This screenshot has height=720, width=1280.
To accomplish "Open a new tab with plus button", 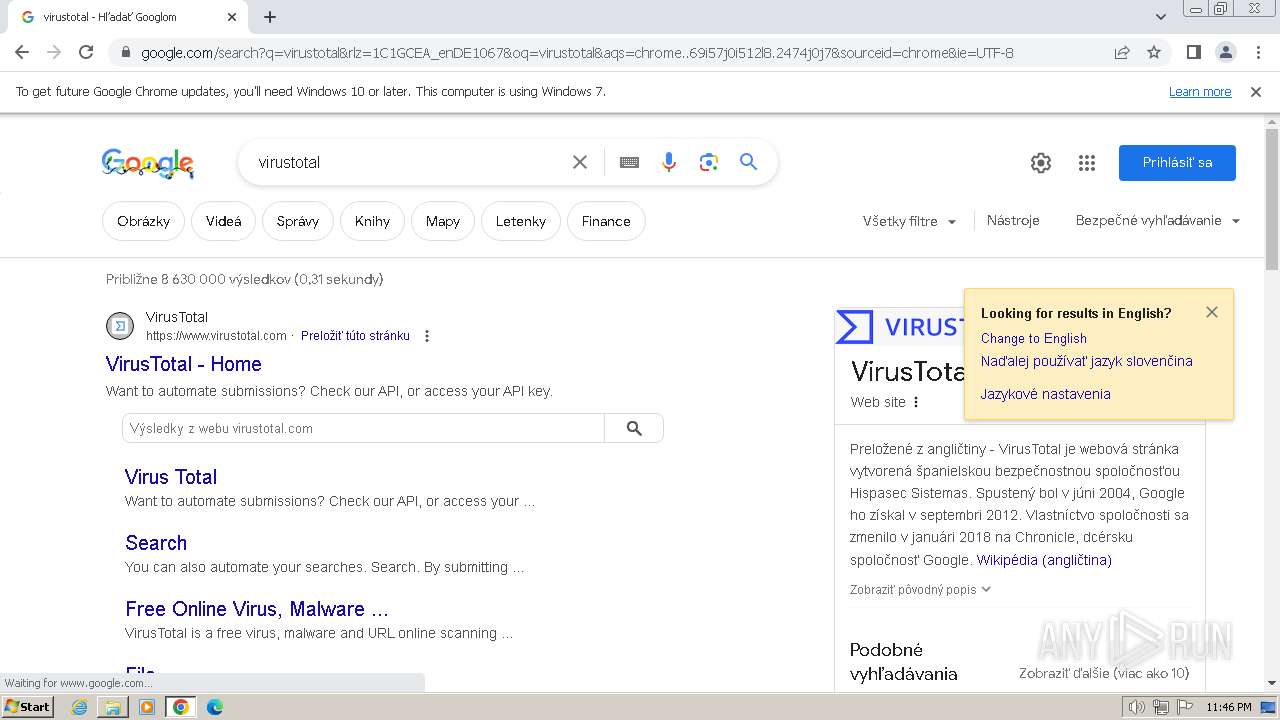I will (270, 17).
